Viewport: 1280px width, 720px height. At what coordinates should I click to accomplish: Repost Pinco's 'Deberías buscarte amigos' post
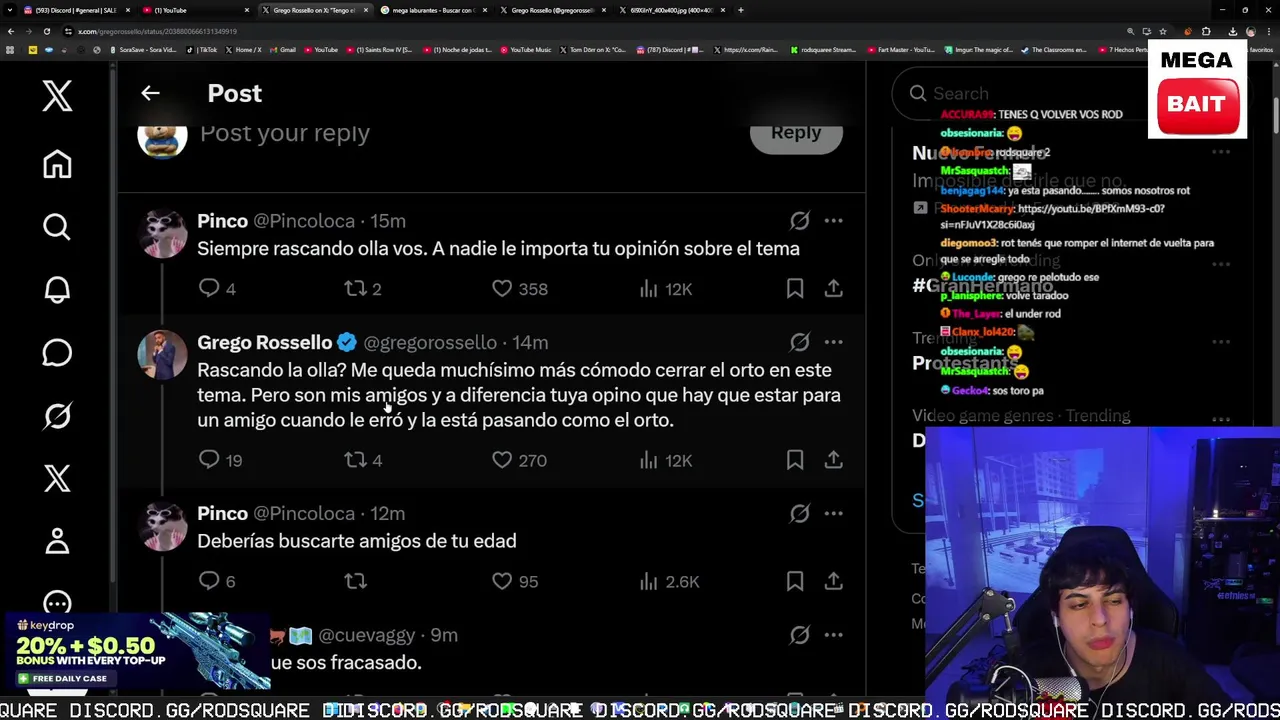click(355, 581)
